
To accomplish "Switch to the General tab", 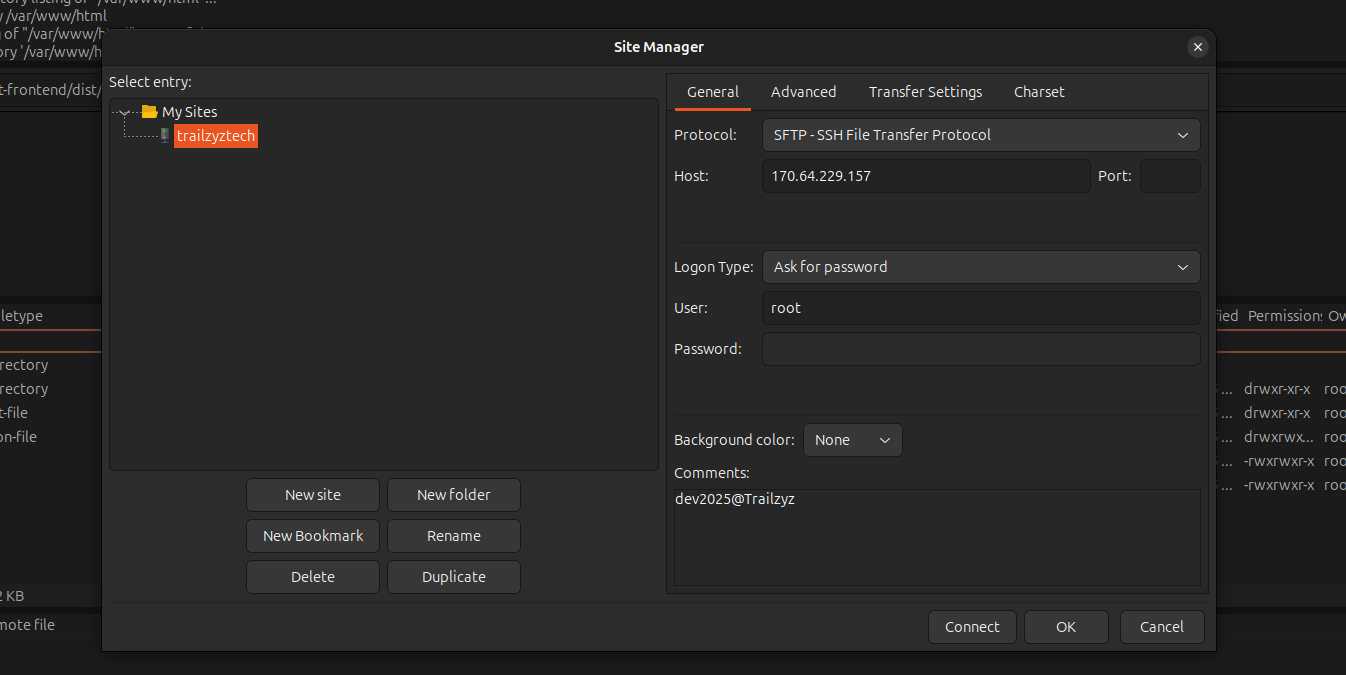I will pos(713,92).
